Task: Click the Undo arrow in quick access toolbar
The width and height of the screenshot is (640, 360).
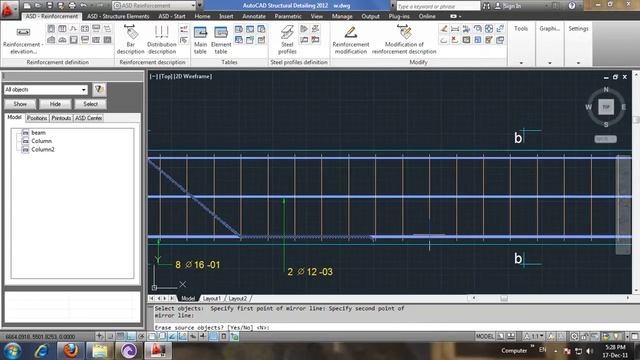Action: point(84,6)
